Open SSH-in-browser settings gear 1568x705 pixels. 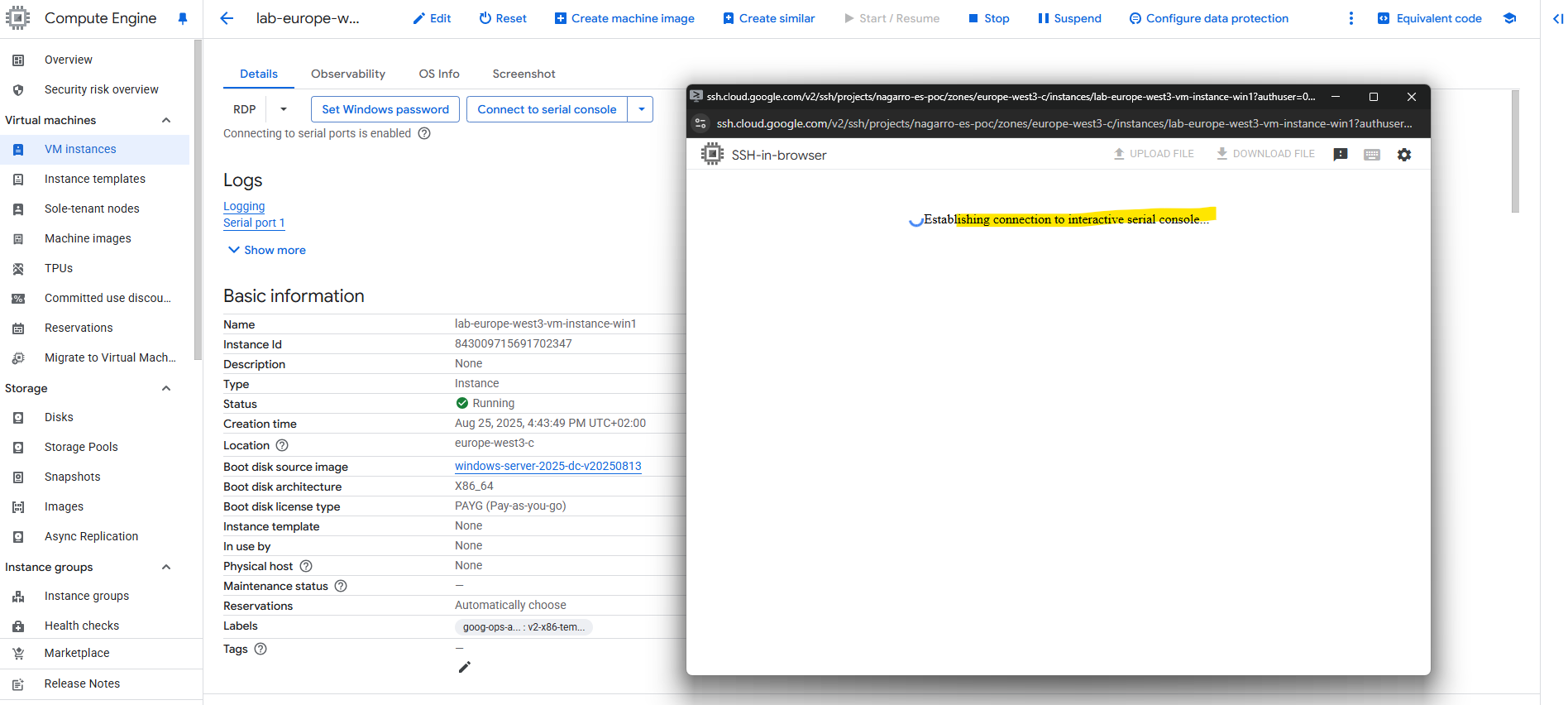[x=1404, y=155]
